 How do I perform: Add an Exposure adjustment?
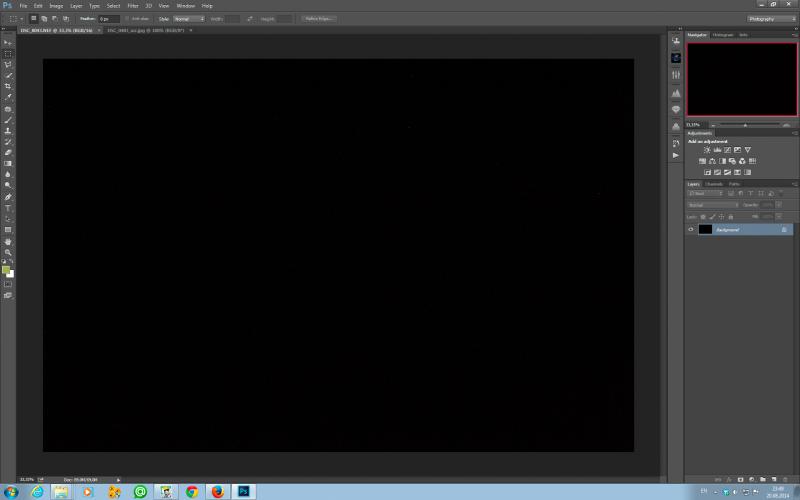tap(737, 150)
